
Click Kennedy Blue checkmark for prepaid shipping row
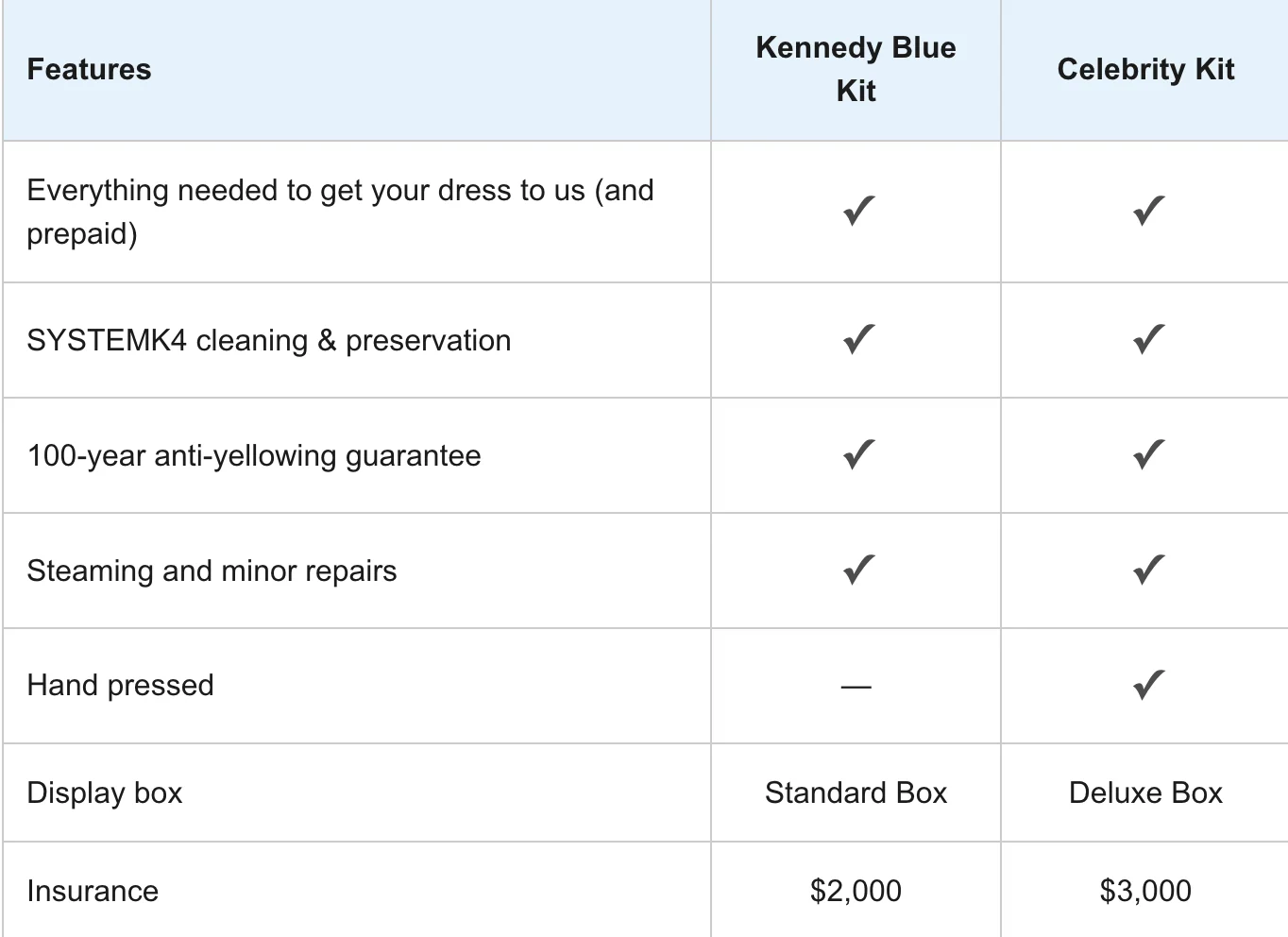tap(858, 211)
